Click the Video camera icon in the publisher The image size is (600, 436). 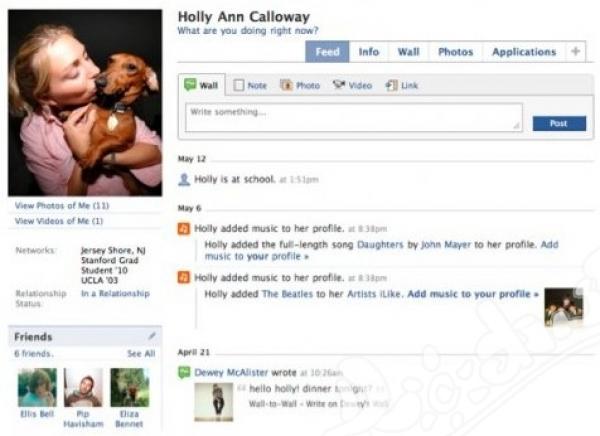(339, 85)
